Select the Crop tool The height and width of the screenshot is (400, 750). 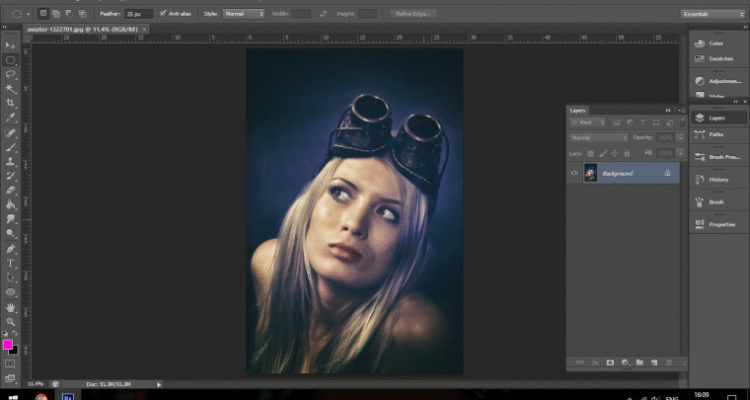(10, 103)
